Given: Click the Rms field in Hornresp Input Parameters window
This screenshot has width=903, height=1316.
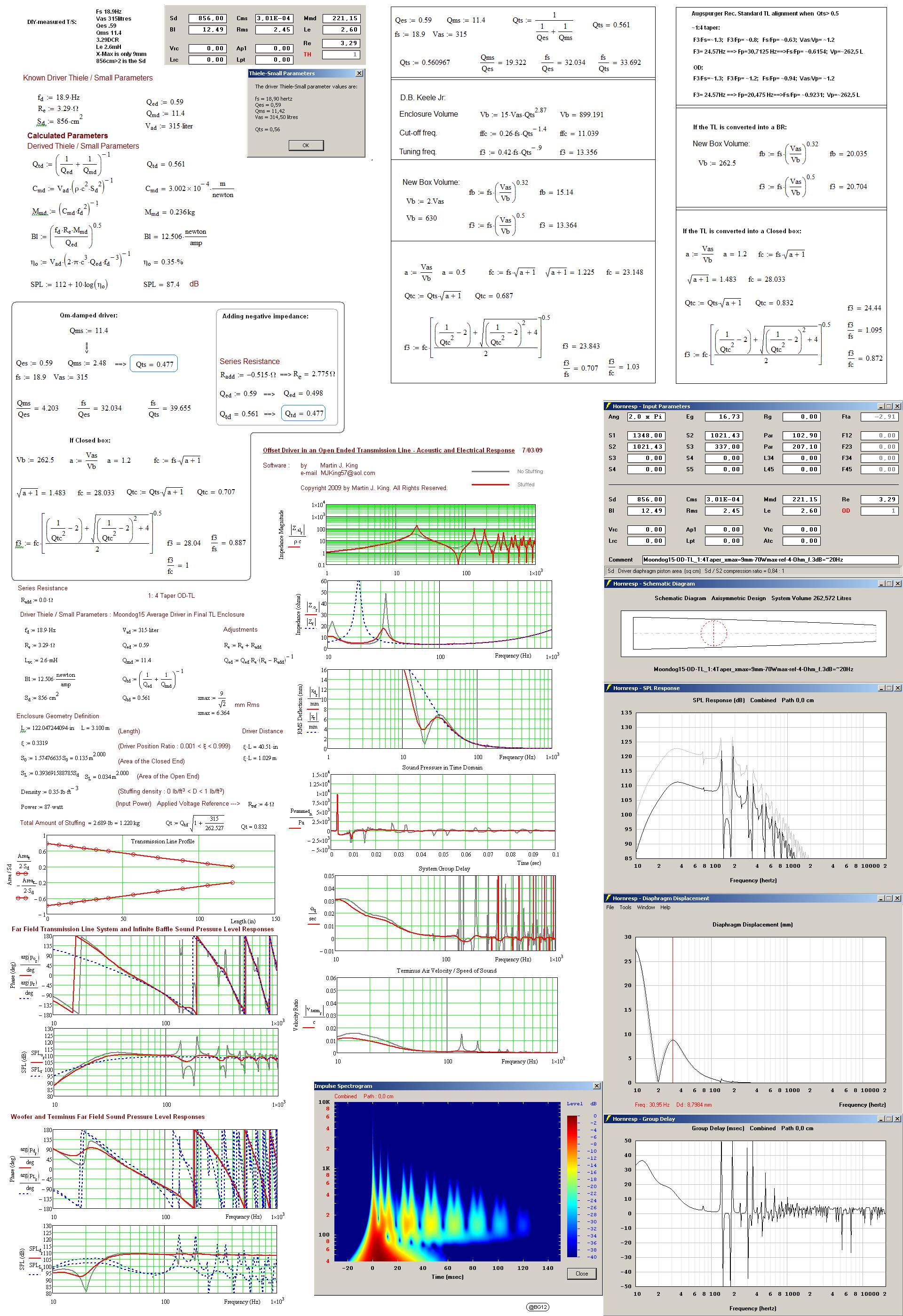Looking at the screenshot, I should 724,511.
